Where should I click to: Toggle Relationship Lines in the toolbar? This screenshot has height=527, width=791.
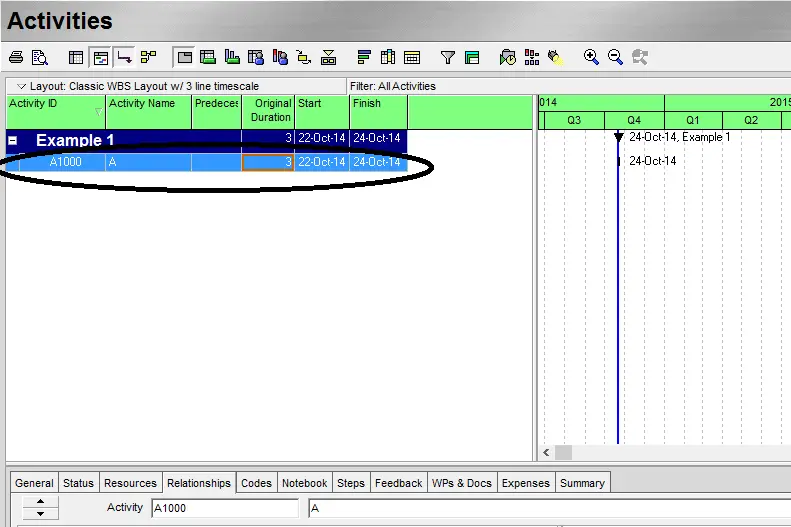(x=124, y=57)
